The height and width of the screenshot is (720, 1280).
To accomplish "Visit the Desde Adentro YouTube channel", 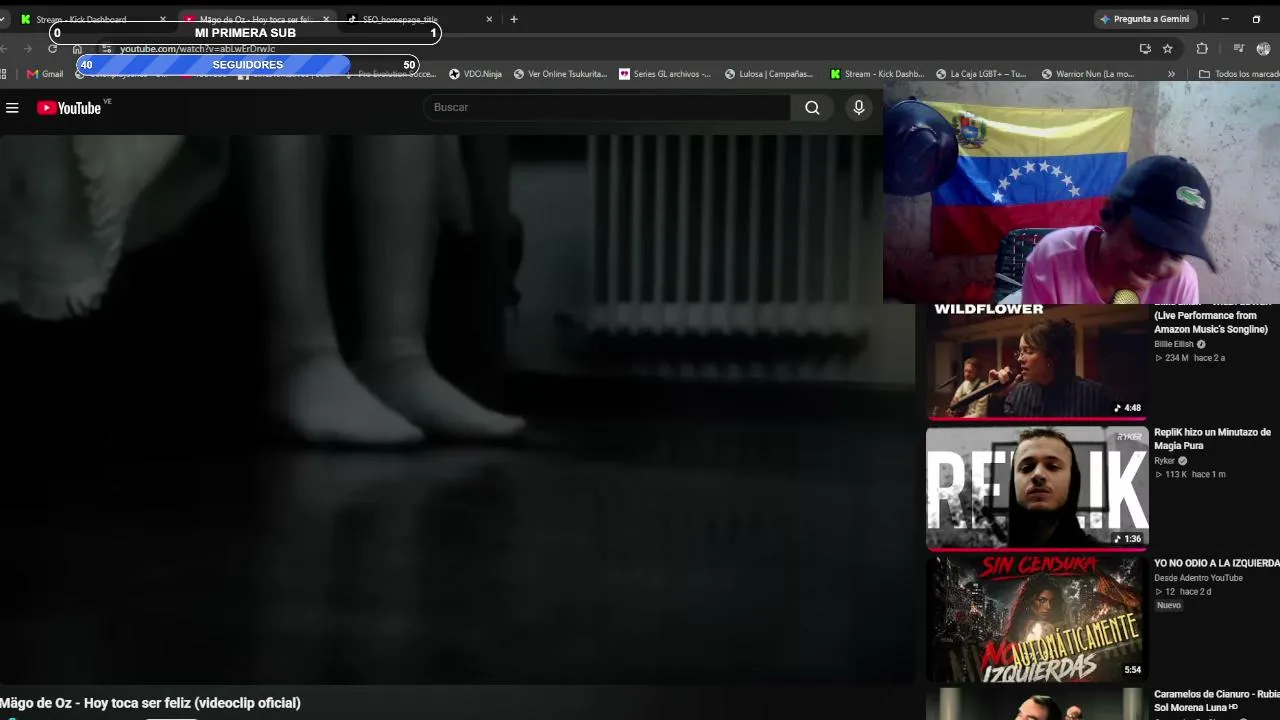I will tap(1198, 578).
